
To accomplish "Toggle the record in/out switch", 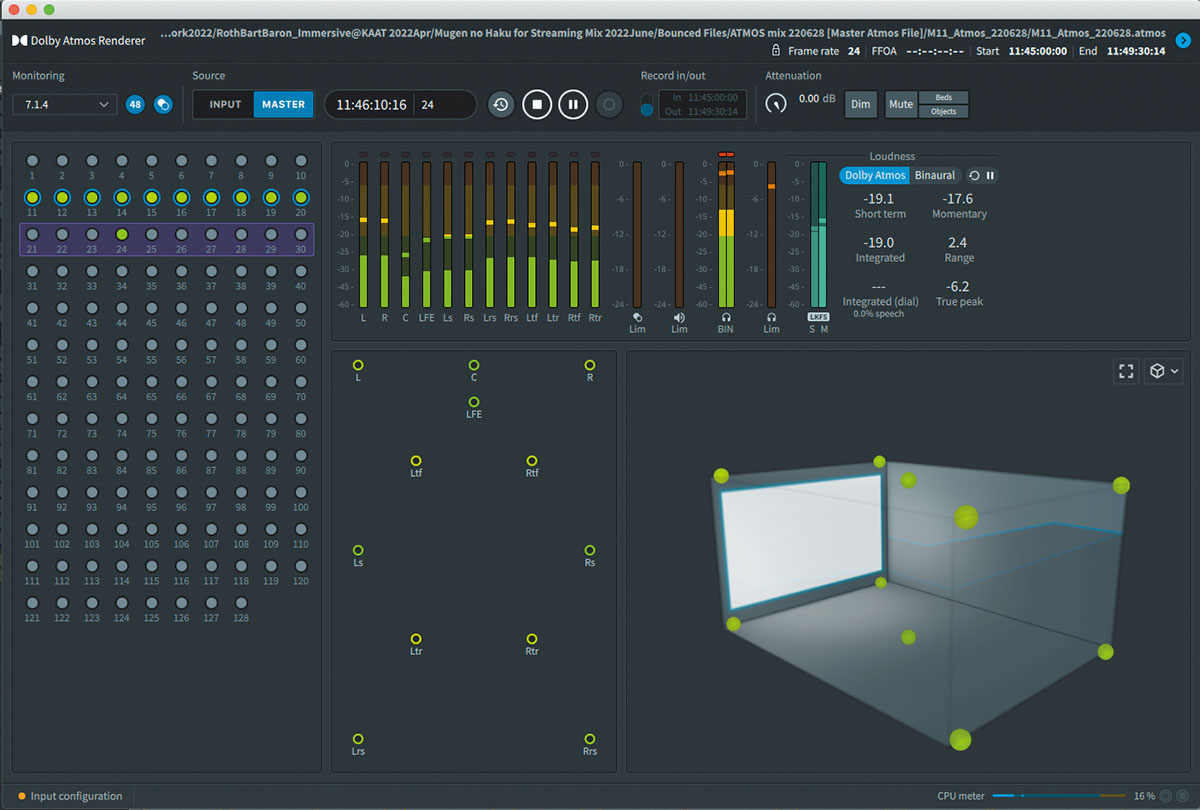I will pos(647,104).
